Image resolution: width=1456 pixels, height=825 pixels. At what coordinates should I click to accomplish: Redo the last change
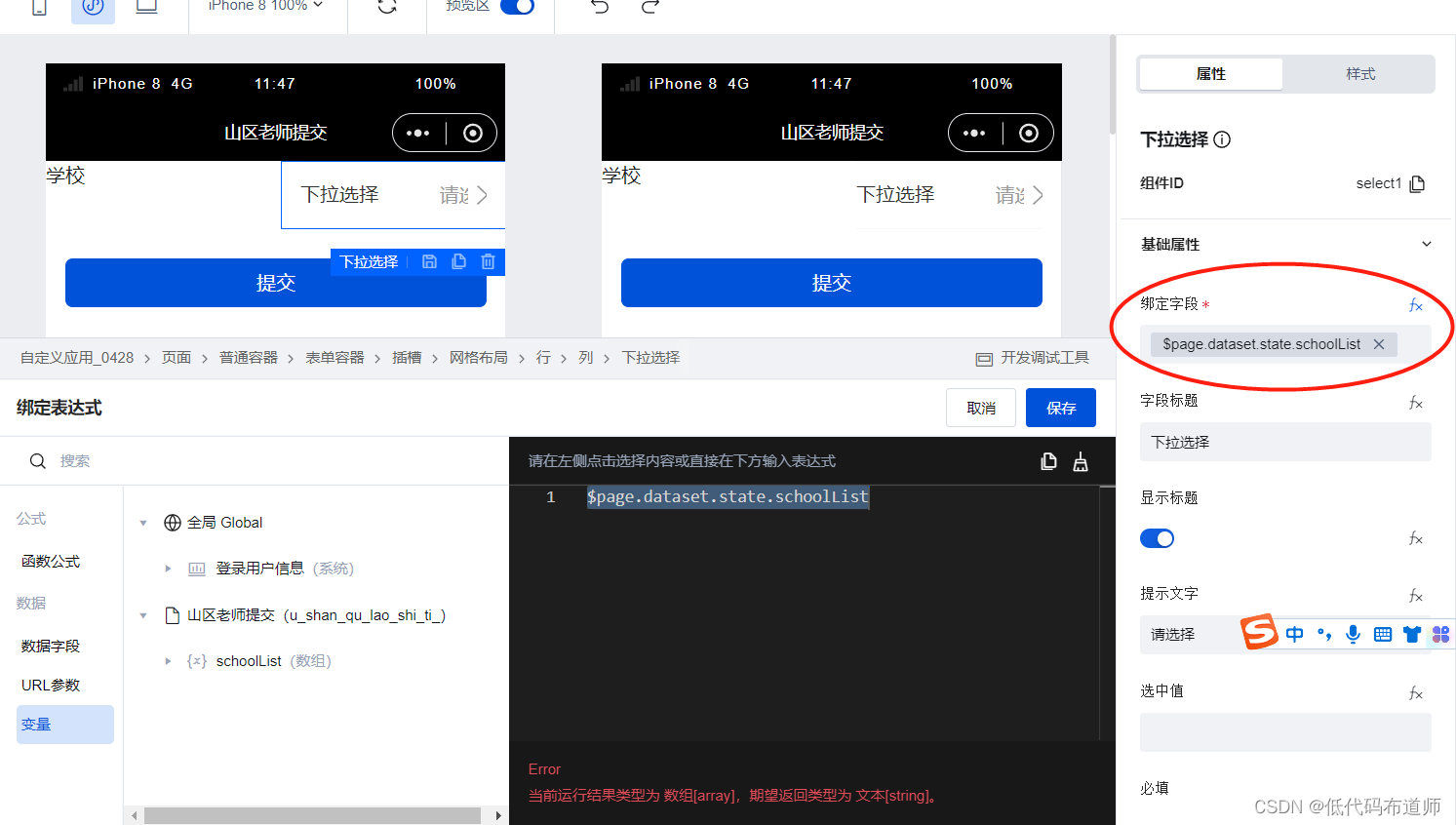coord(650,7)
